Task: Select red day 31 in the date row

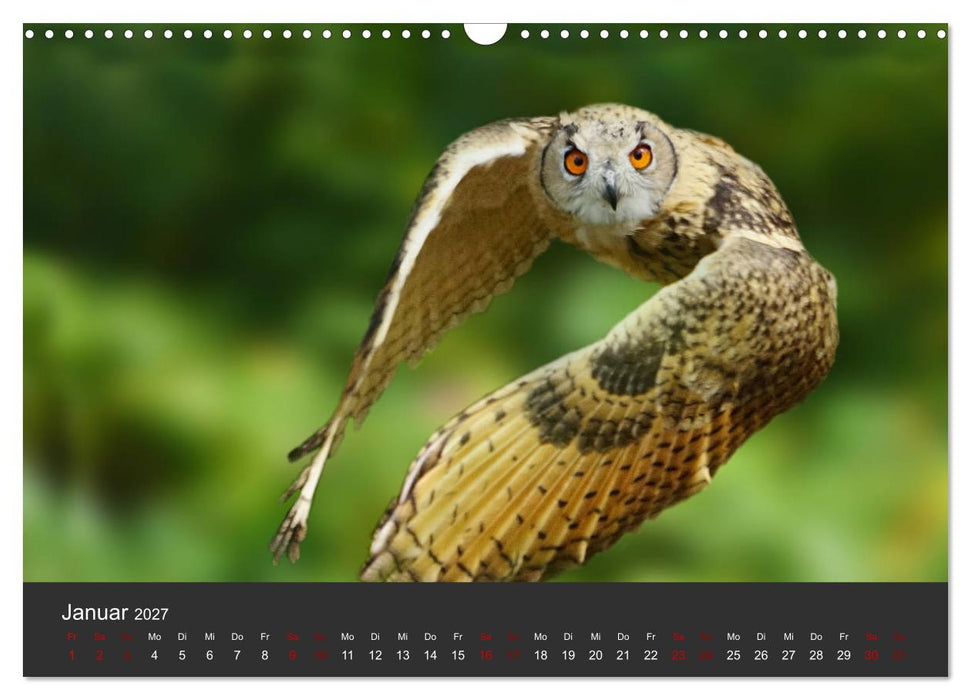Action: click(x=899, y=655)
